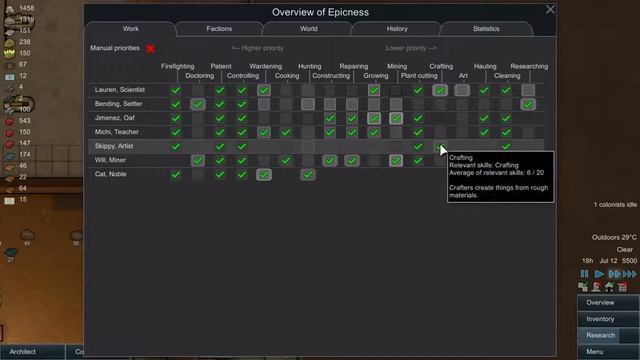Toggle the first small icon under the speed controls

coord(583,287)
